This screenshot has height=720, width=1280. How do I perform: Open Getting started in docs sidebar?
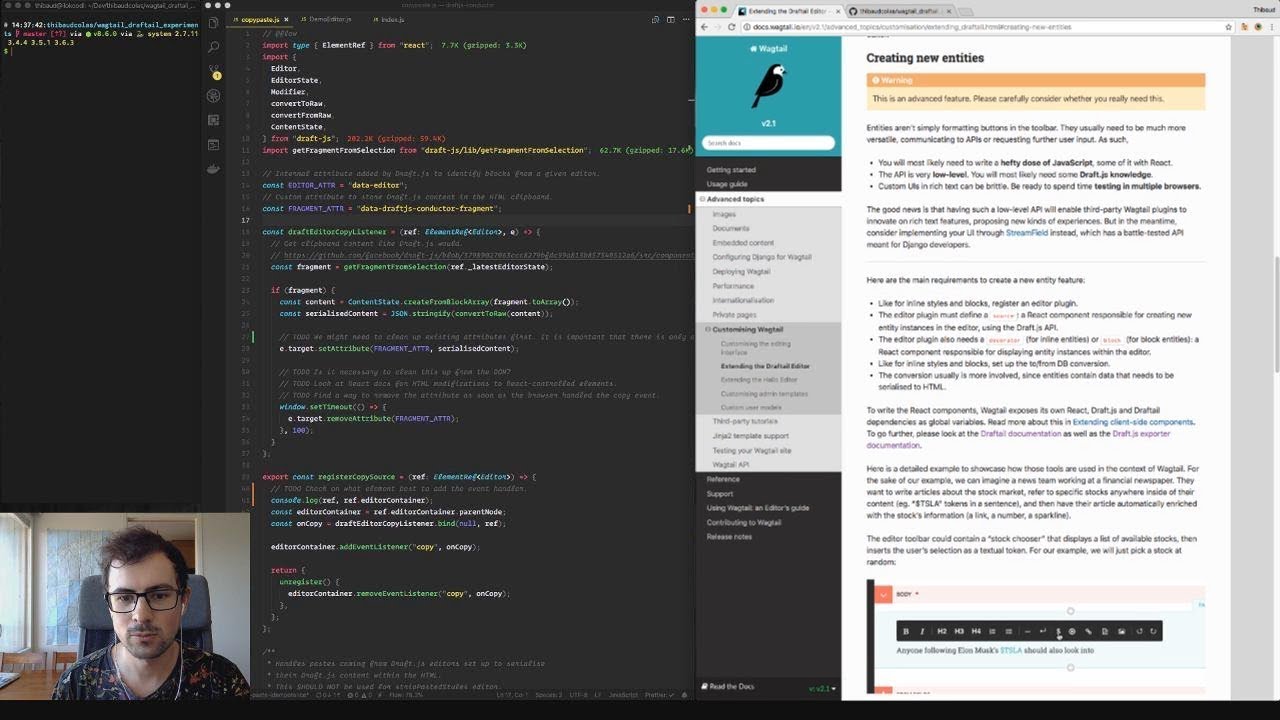click(x=731, y=170)
